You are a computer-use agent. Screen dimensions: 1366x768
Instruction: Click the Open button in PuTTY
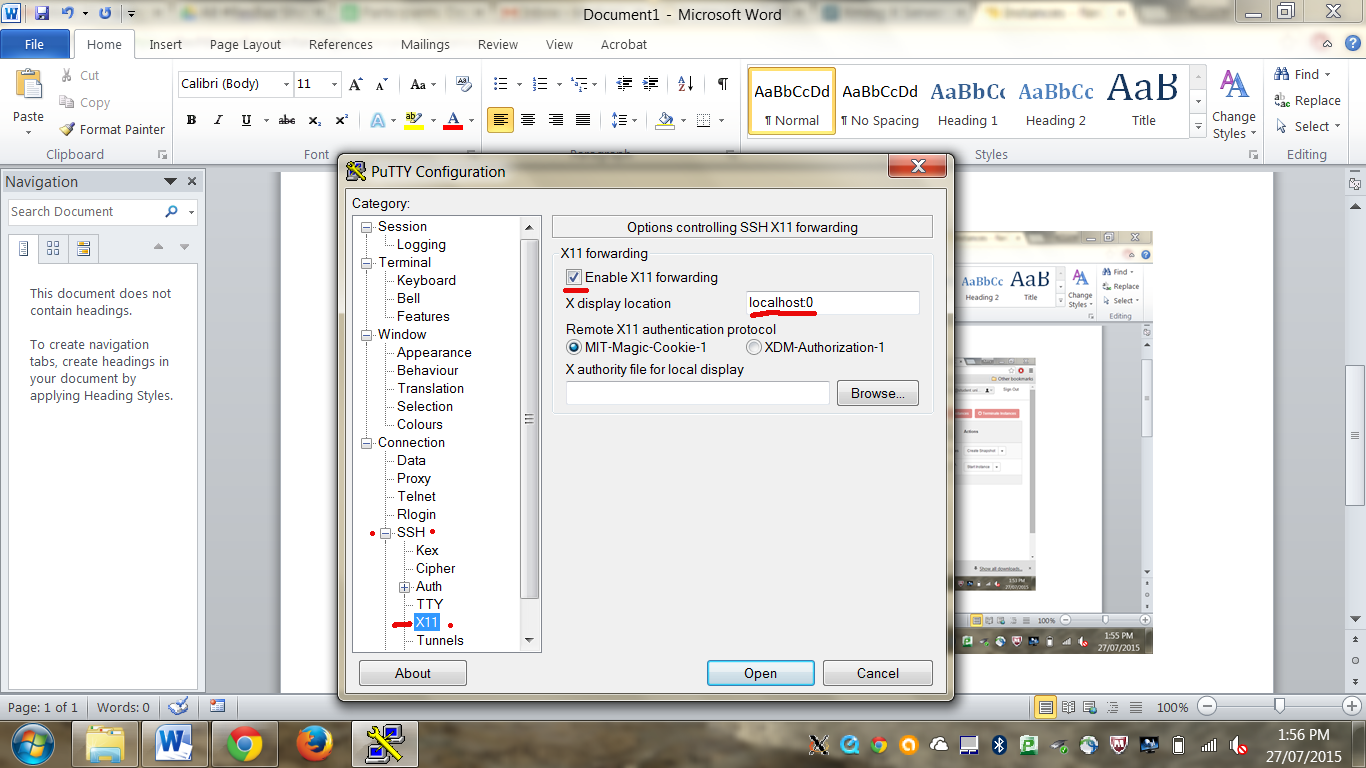(x=760, y=673)
